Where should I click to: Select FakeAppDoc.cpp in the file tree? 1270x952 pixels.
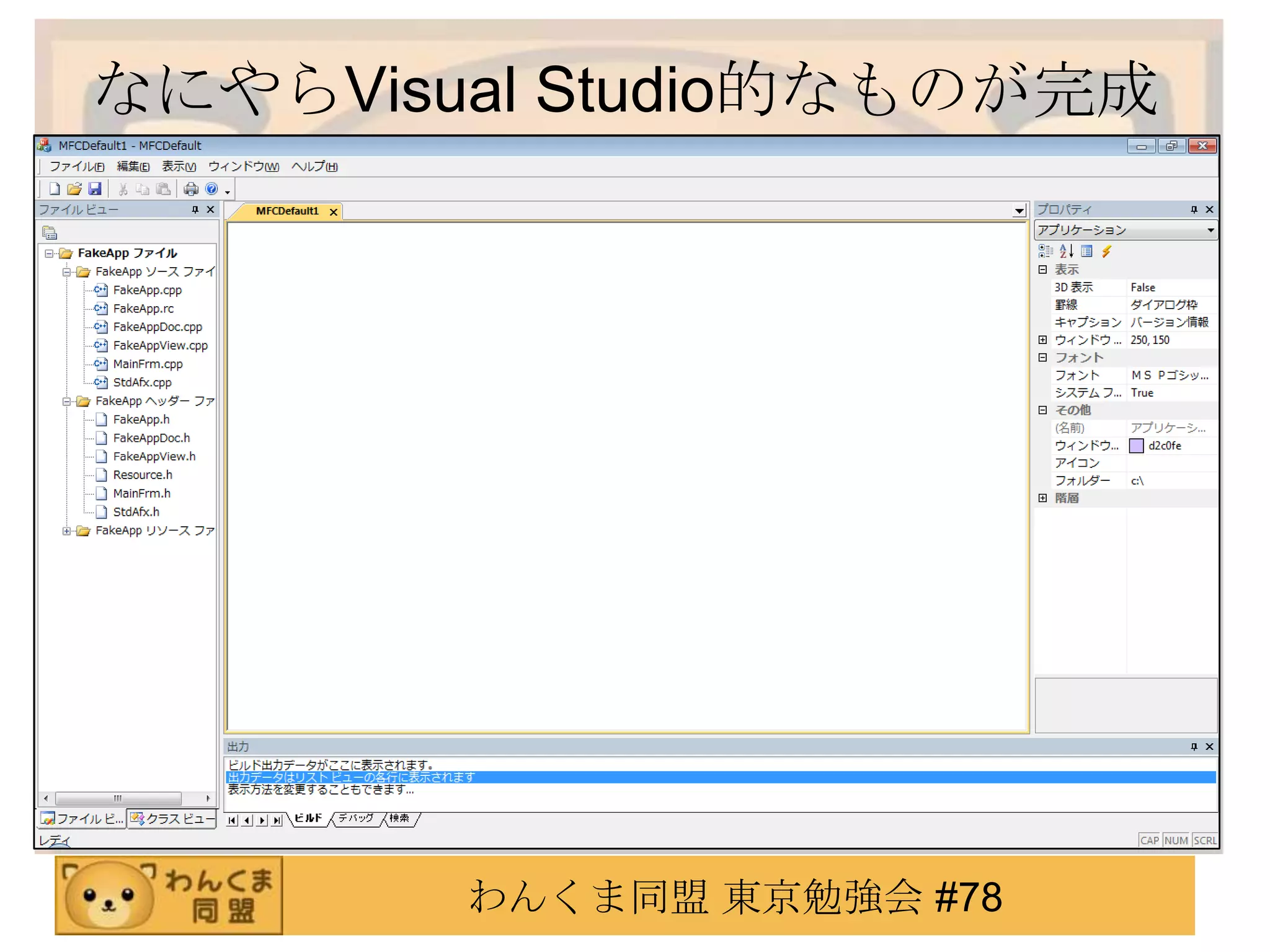pyautogui.click(x=158, y=327)
